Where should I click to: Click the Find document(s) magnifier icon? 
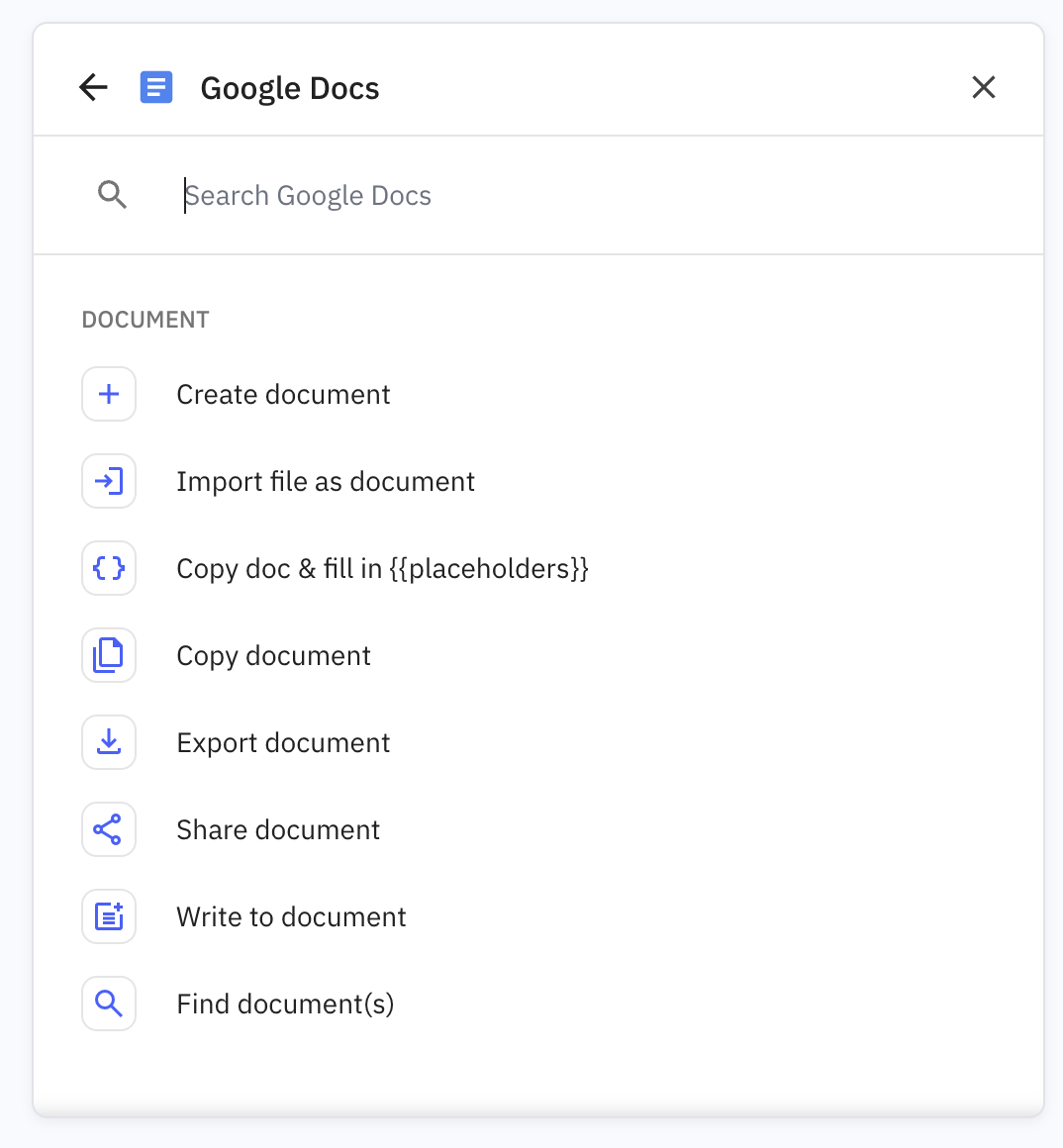[x=109, y=1004]
